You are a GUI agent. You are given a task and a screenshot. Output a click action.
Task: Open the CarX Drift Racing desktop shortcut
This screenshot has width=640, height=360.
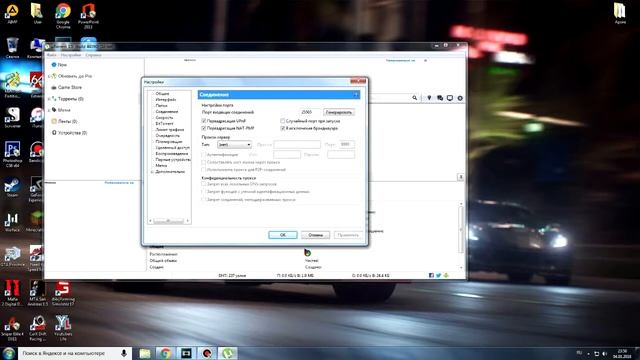click(x=38, y=328)
